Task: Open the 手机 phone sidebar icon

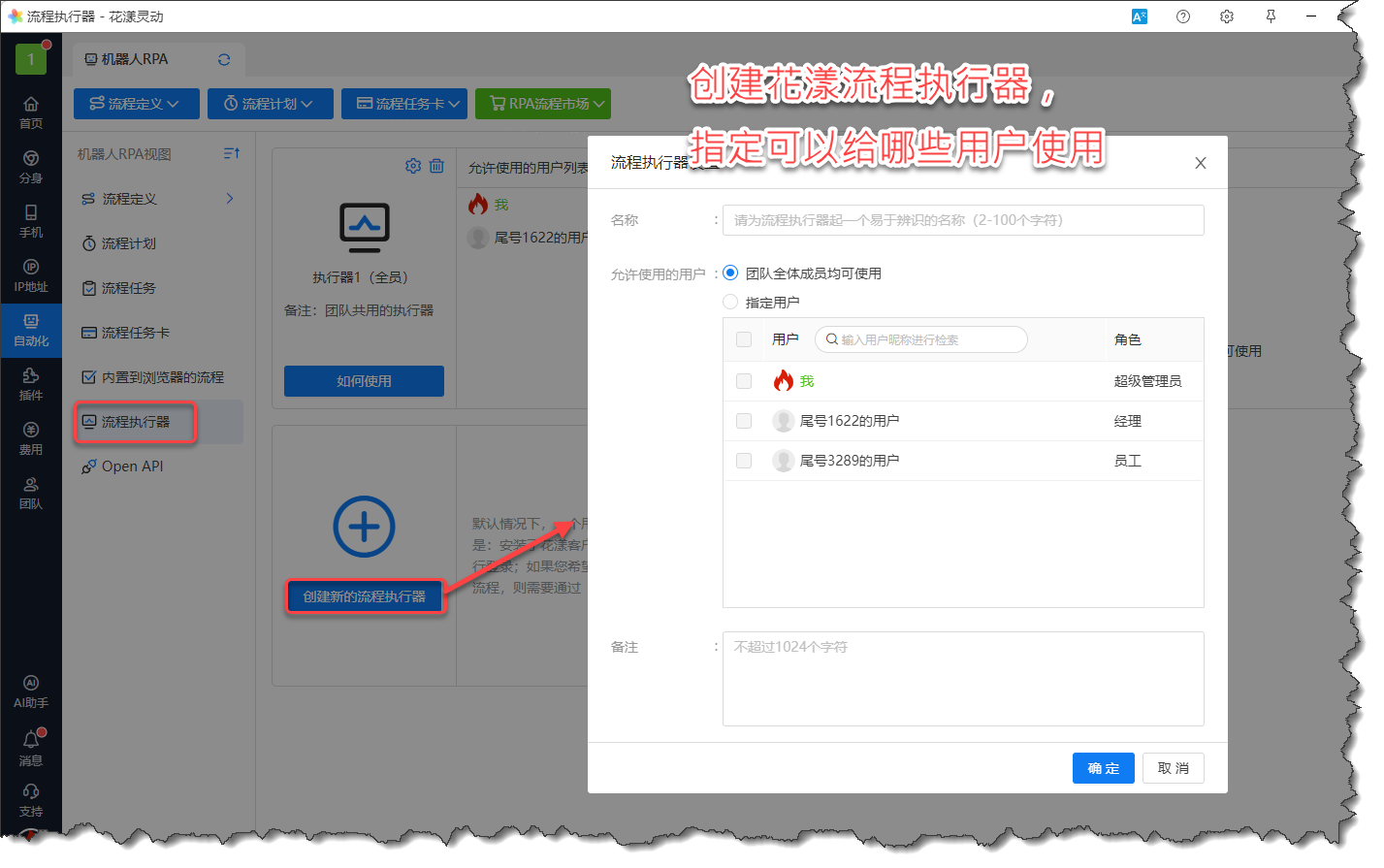Action: [31, 220]
